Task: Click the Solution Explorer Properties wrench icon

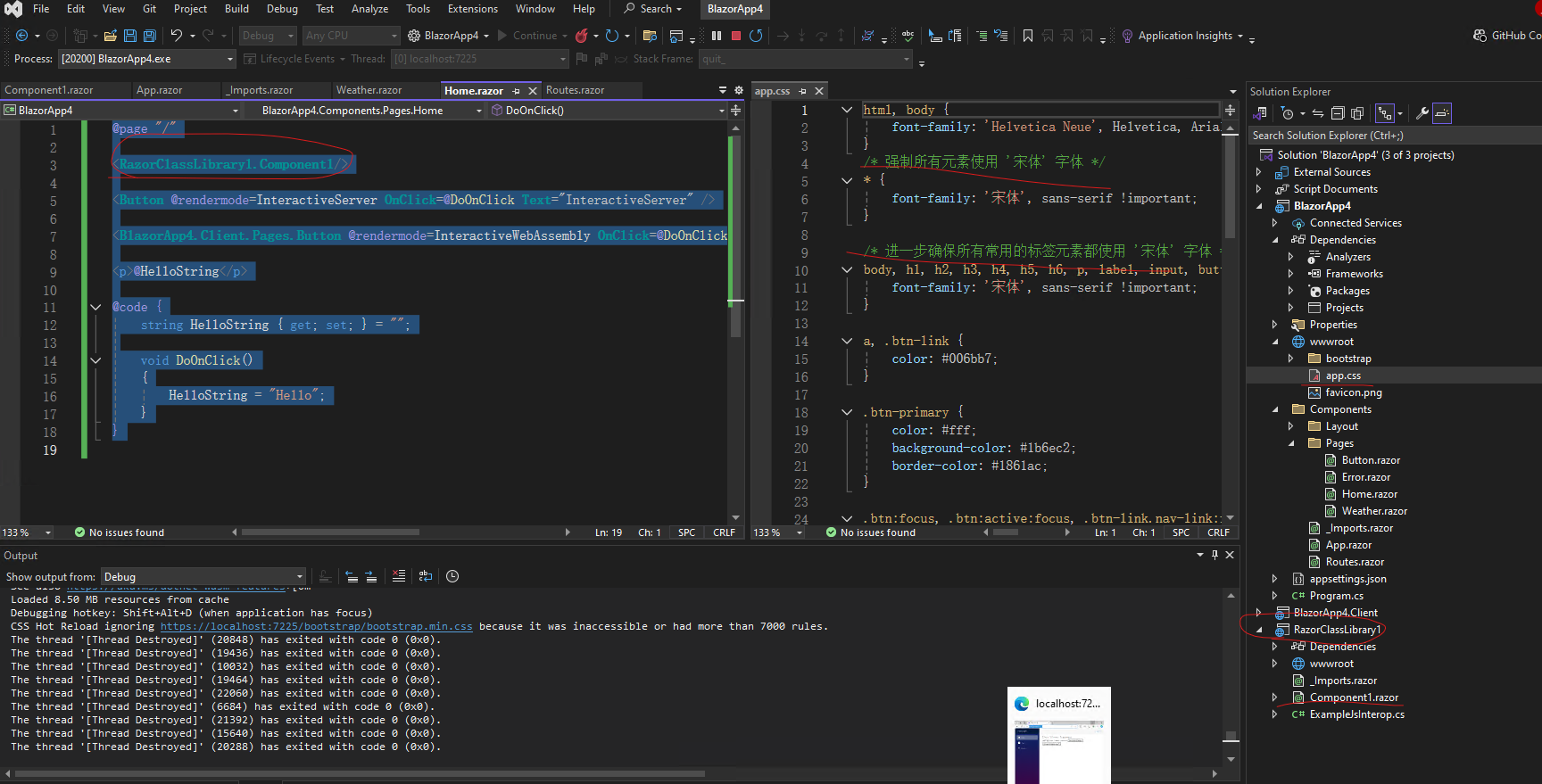Action: [x=1422, y=113]
